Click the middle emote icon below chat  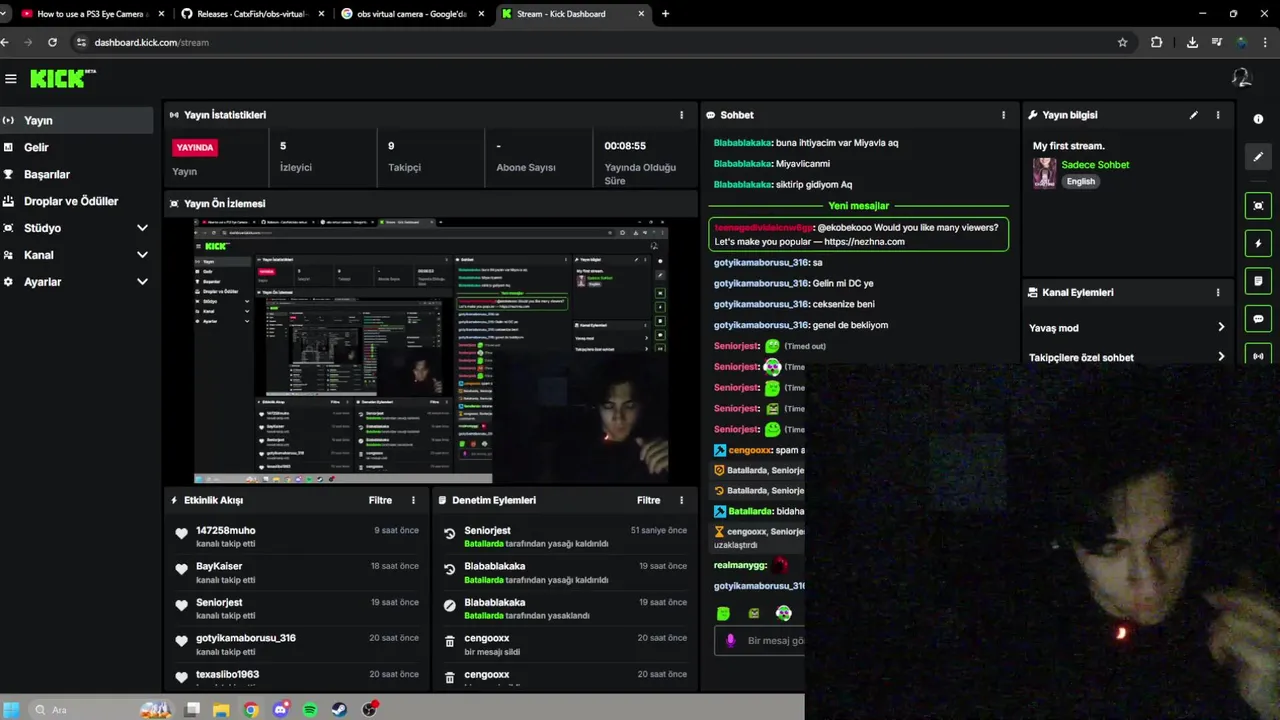click(x=754, y=613)
